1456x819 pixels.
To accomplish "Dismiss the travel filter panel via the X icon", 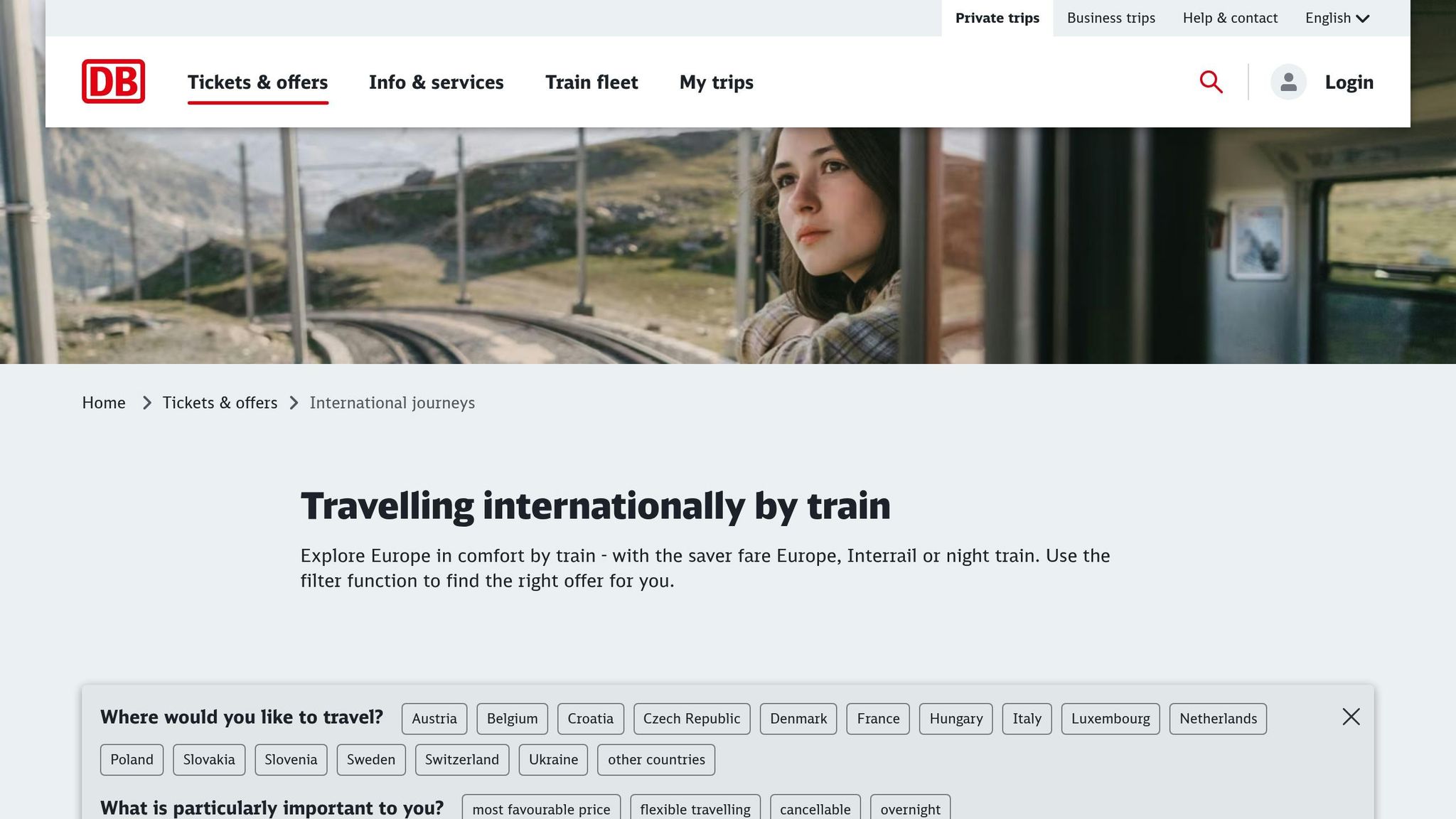I will coord(1351,717).
